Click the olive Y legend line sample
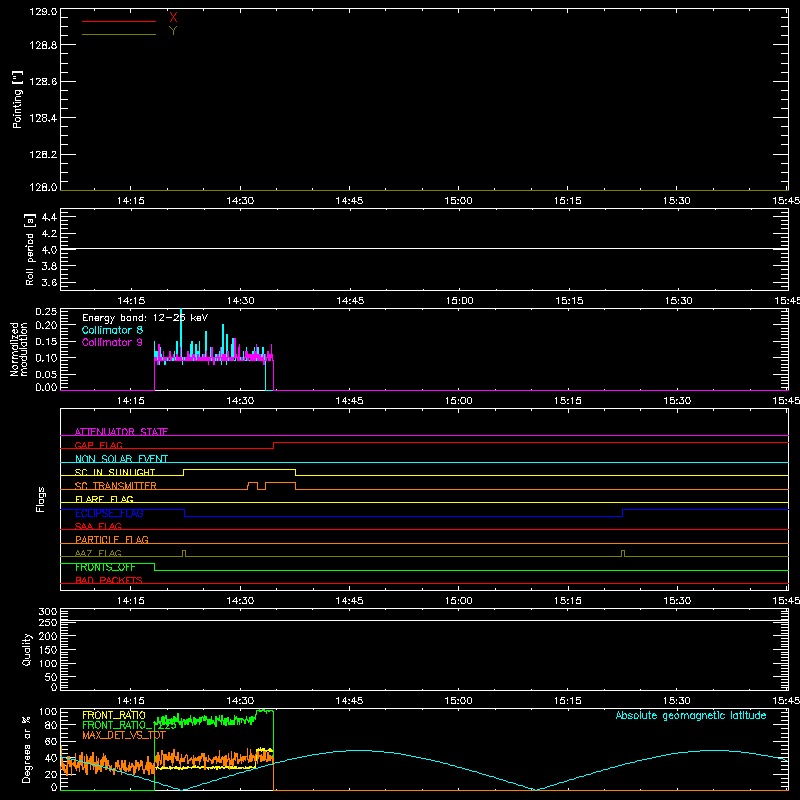 click(119, 35)
